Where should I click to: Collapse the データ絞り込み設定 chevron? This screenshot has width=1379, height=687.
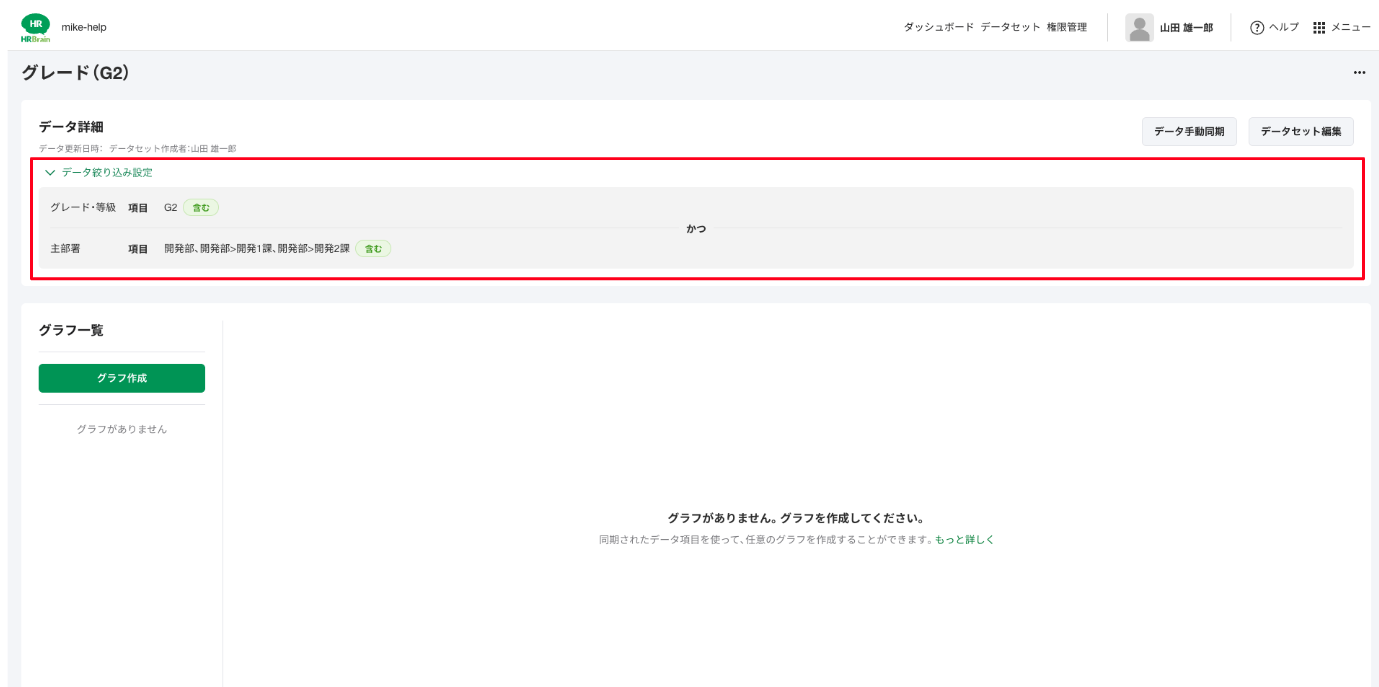(49, 173)
